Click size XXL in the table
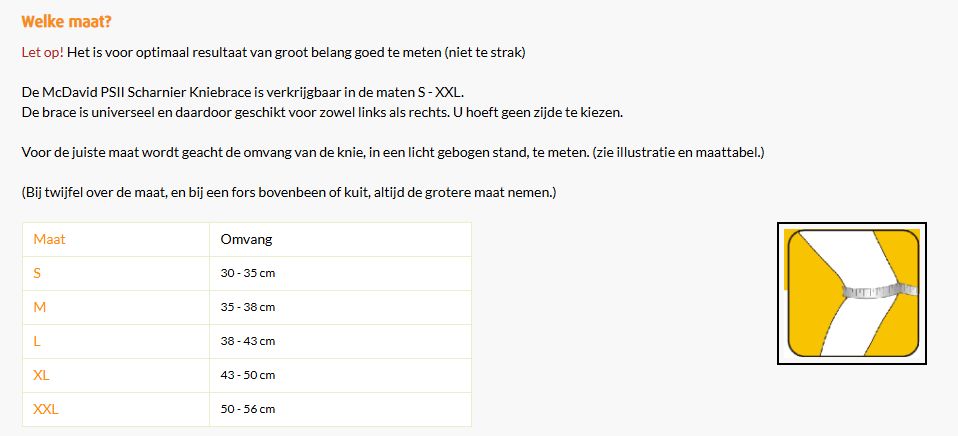 [x=46, y=409]
